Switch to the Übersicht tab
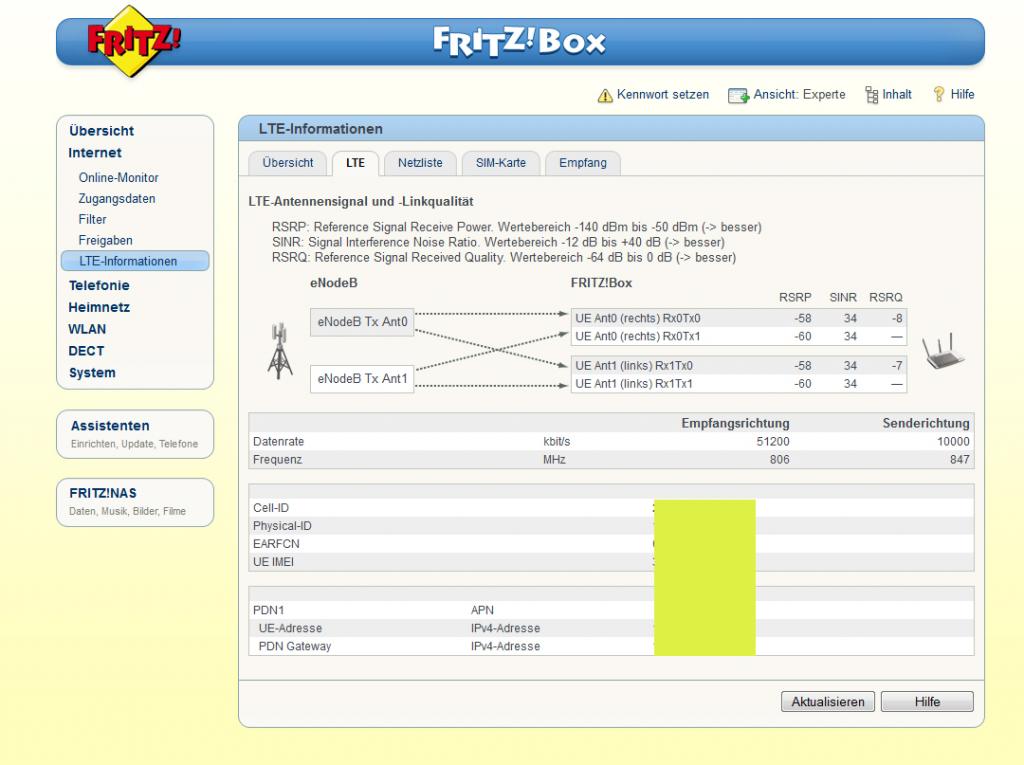 pos(287,162)
